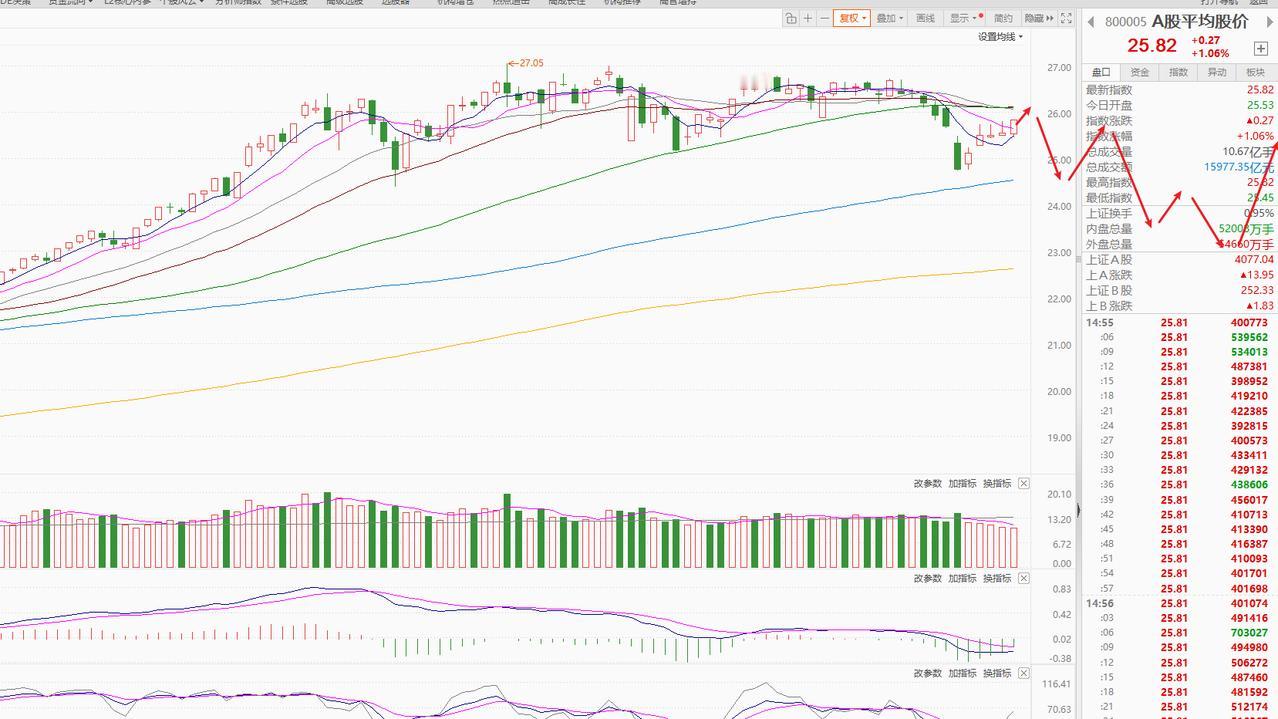Select the 上A涨跌 13.95 row
The width and height of the screenshot is (1278, 719).
coord(1180,275)
